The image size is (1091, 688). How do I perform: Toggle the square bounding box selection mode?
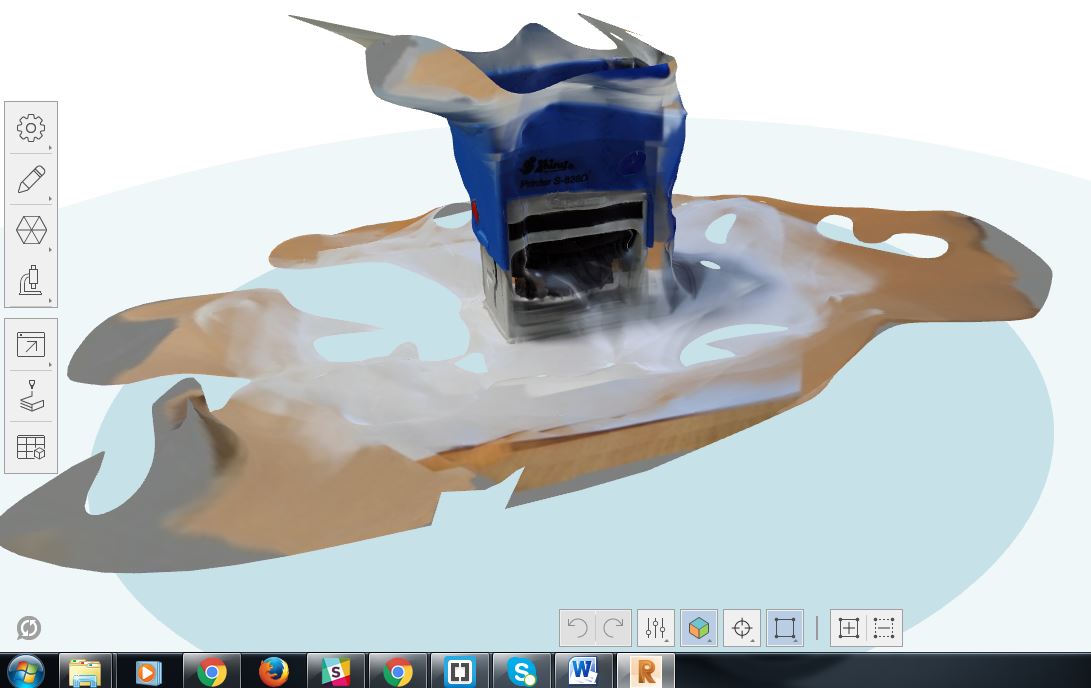pyautogui.click(x=785, y=627)
